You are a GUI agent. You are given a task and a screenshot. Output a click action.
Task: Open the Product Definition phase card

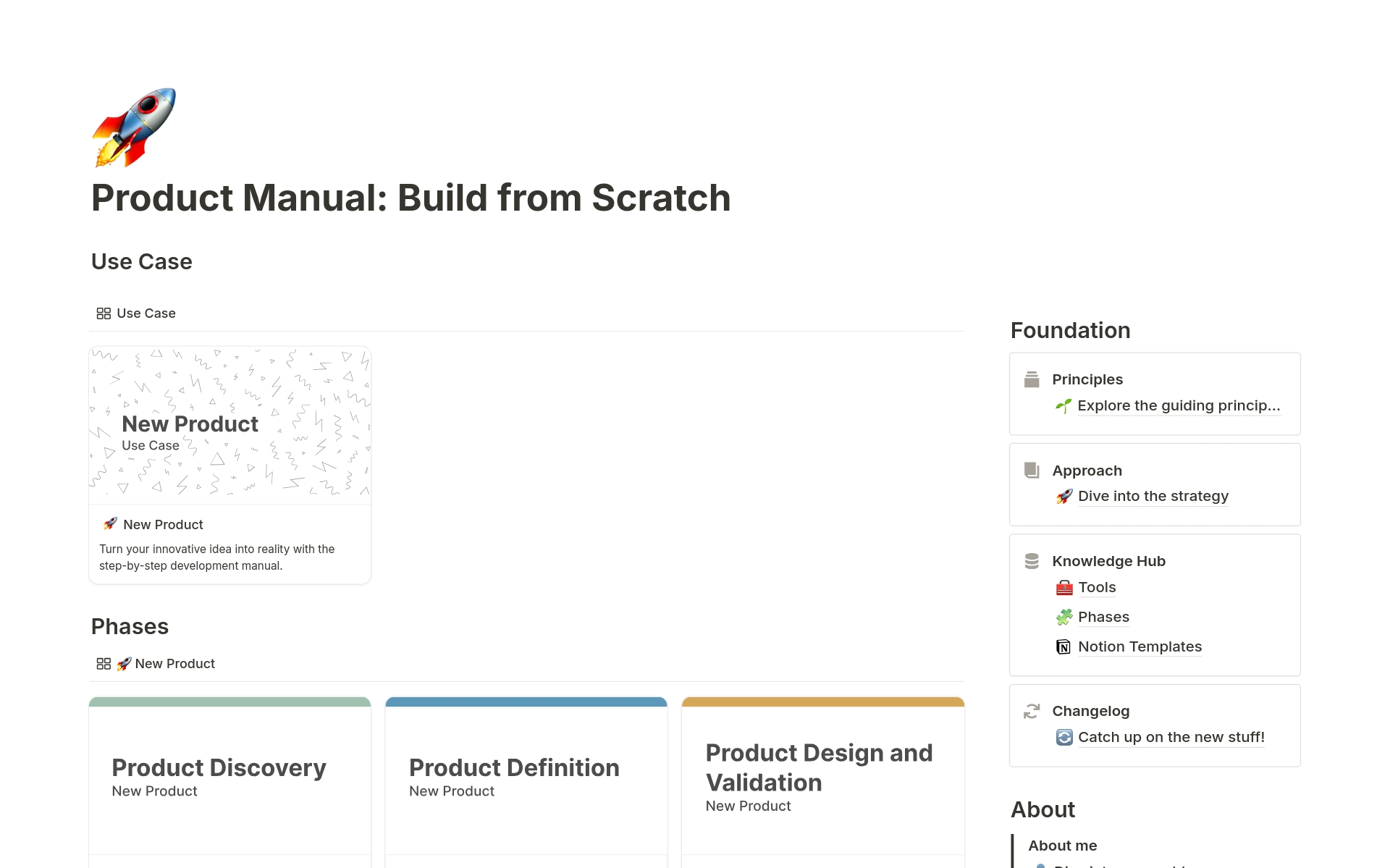tap(526, 778)
